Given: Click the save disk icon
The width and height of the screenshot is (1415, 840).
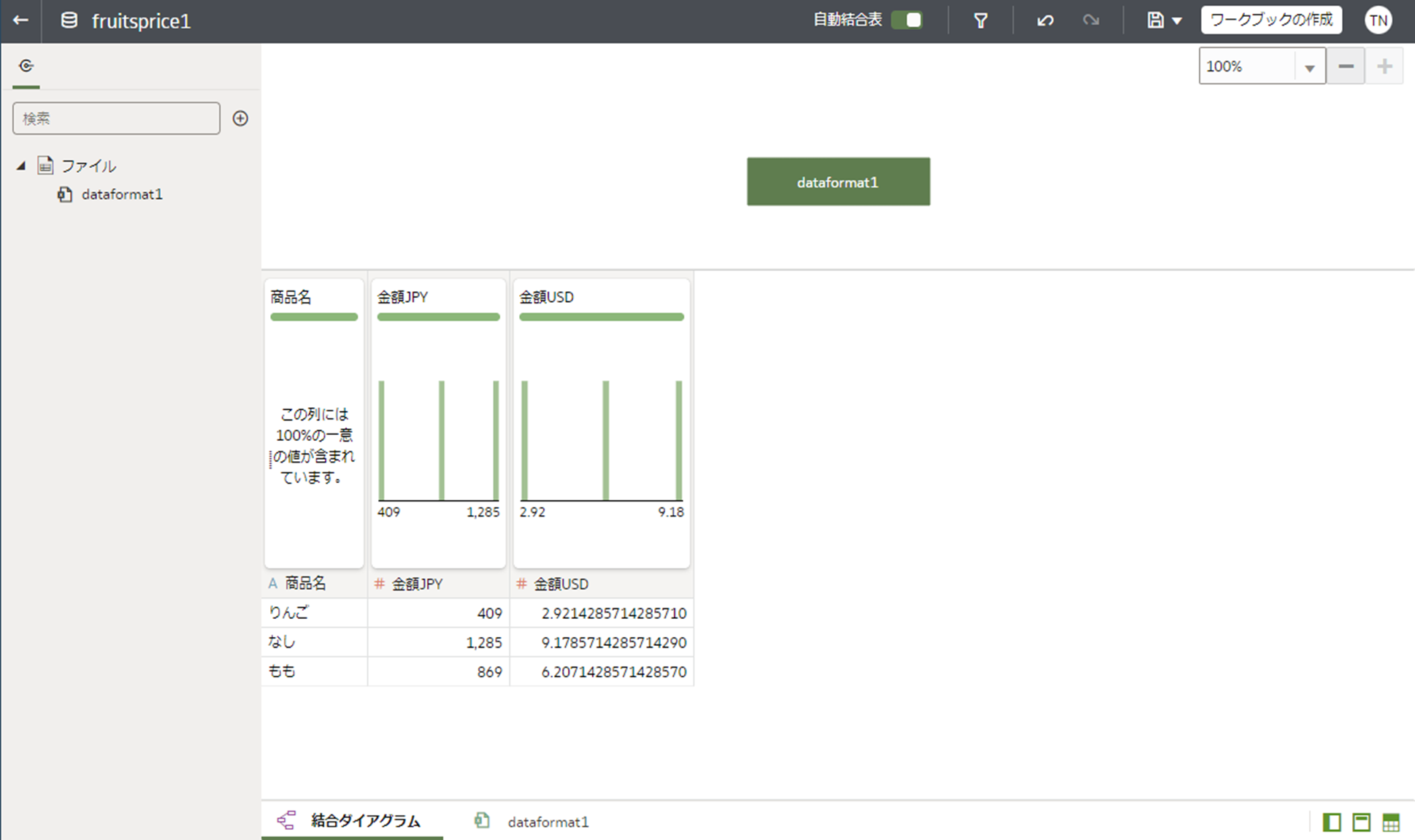Looking at the screenshot, I should click(x=1155, y=20).
